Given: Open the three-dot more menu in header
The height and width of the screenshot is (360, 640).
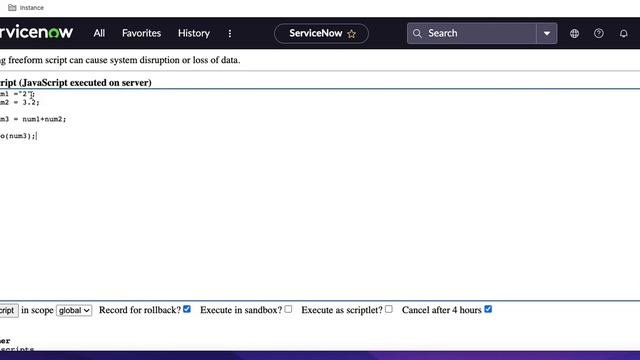Looking at the screenshot, I should 230,33.
